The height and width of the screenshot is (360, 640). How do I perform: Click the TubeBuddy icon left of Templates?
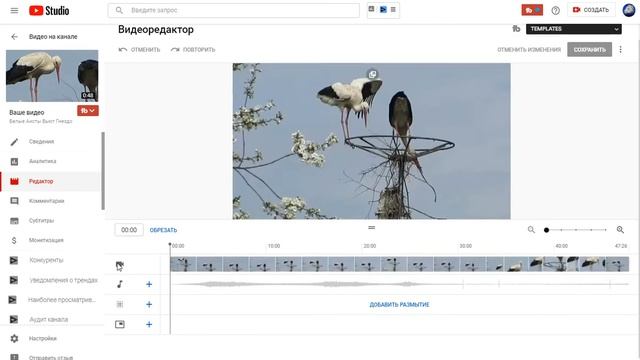516,29
